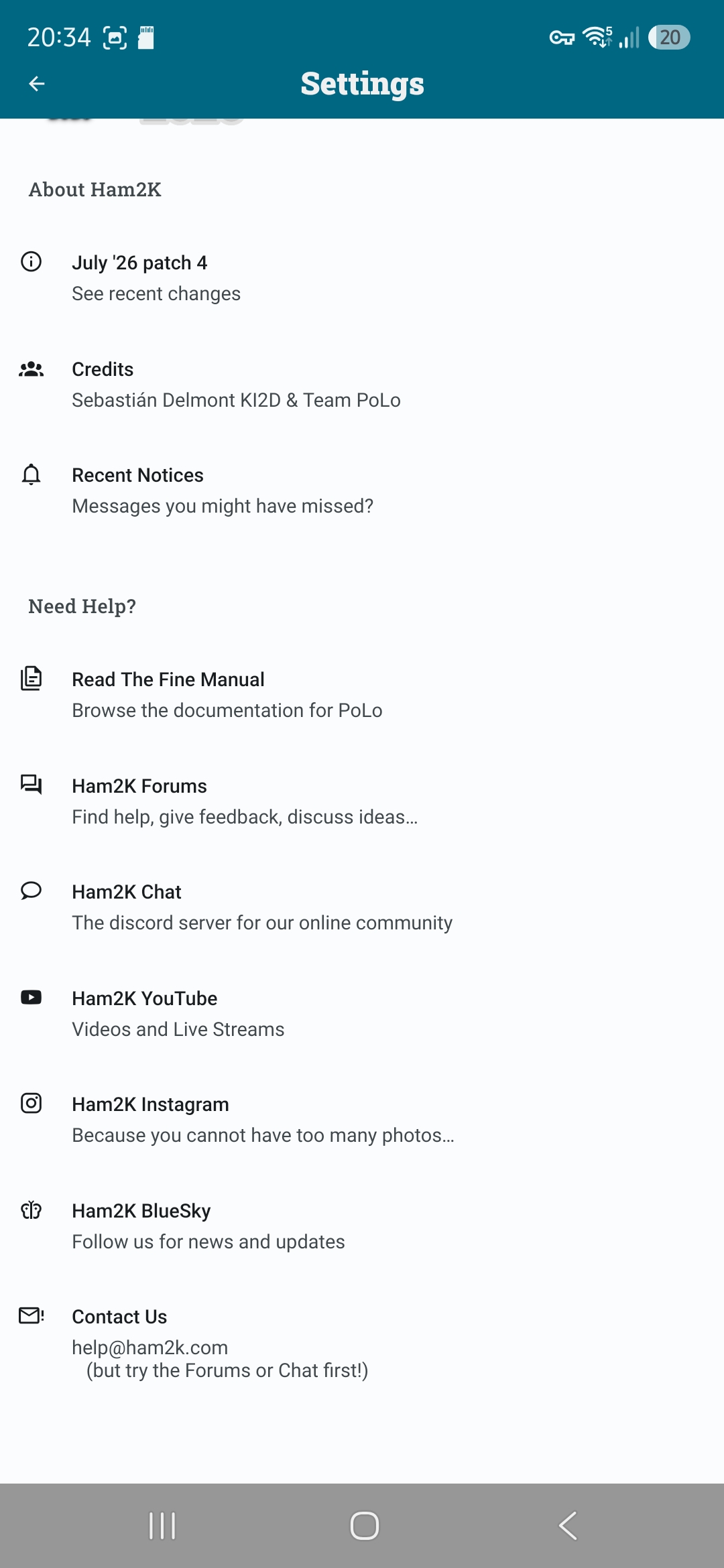The height and width of the screenshot is (1568, 724).
Task: Tap the bell icon for Recent Notices
Action: pos(31,474)
